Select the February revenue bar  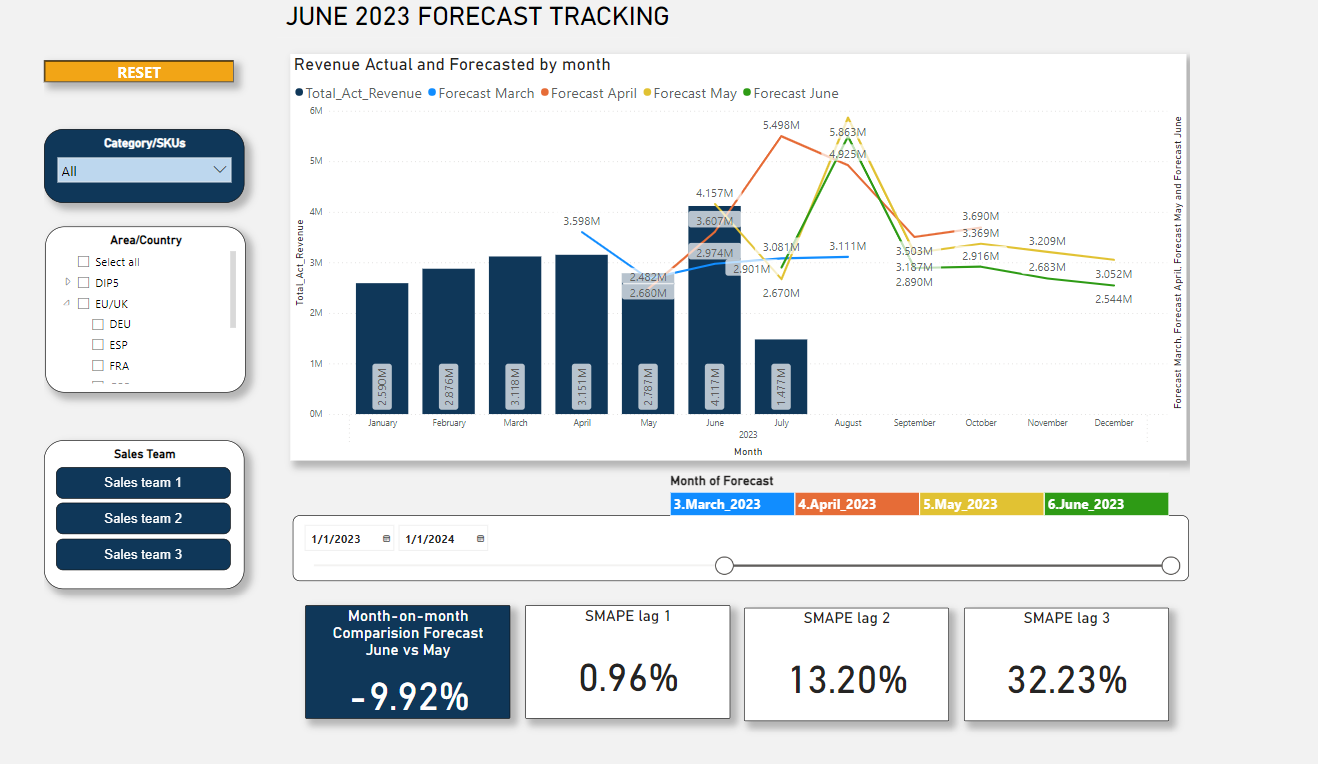click(448, 341)
